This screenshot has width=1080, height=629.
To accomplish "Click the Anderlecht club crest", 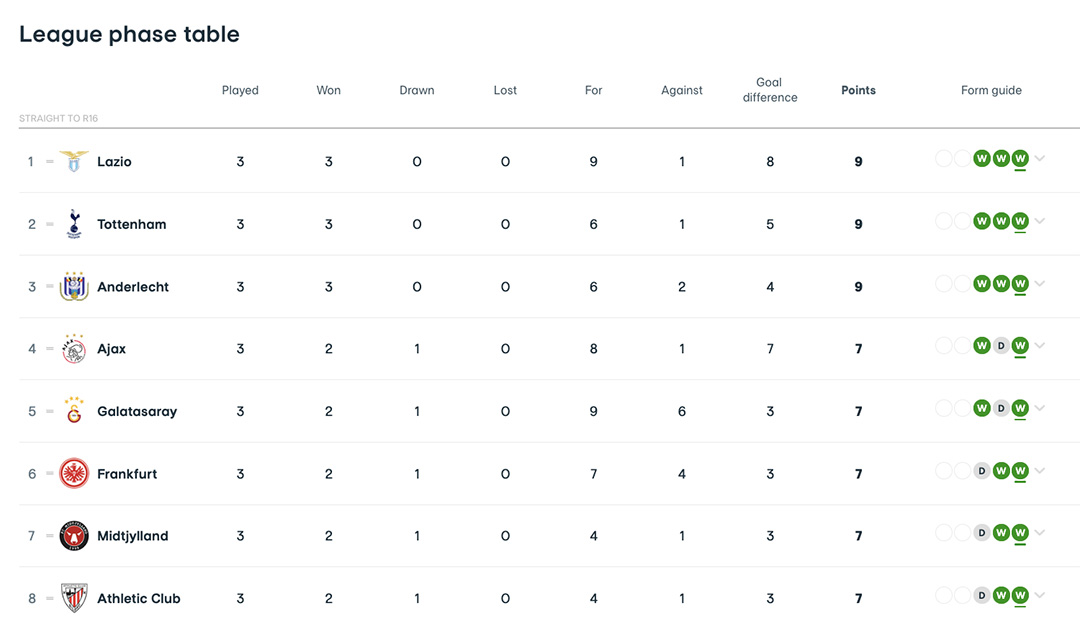I will coord(74,286).
